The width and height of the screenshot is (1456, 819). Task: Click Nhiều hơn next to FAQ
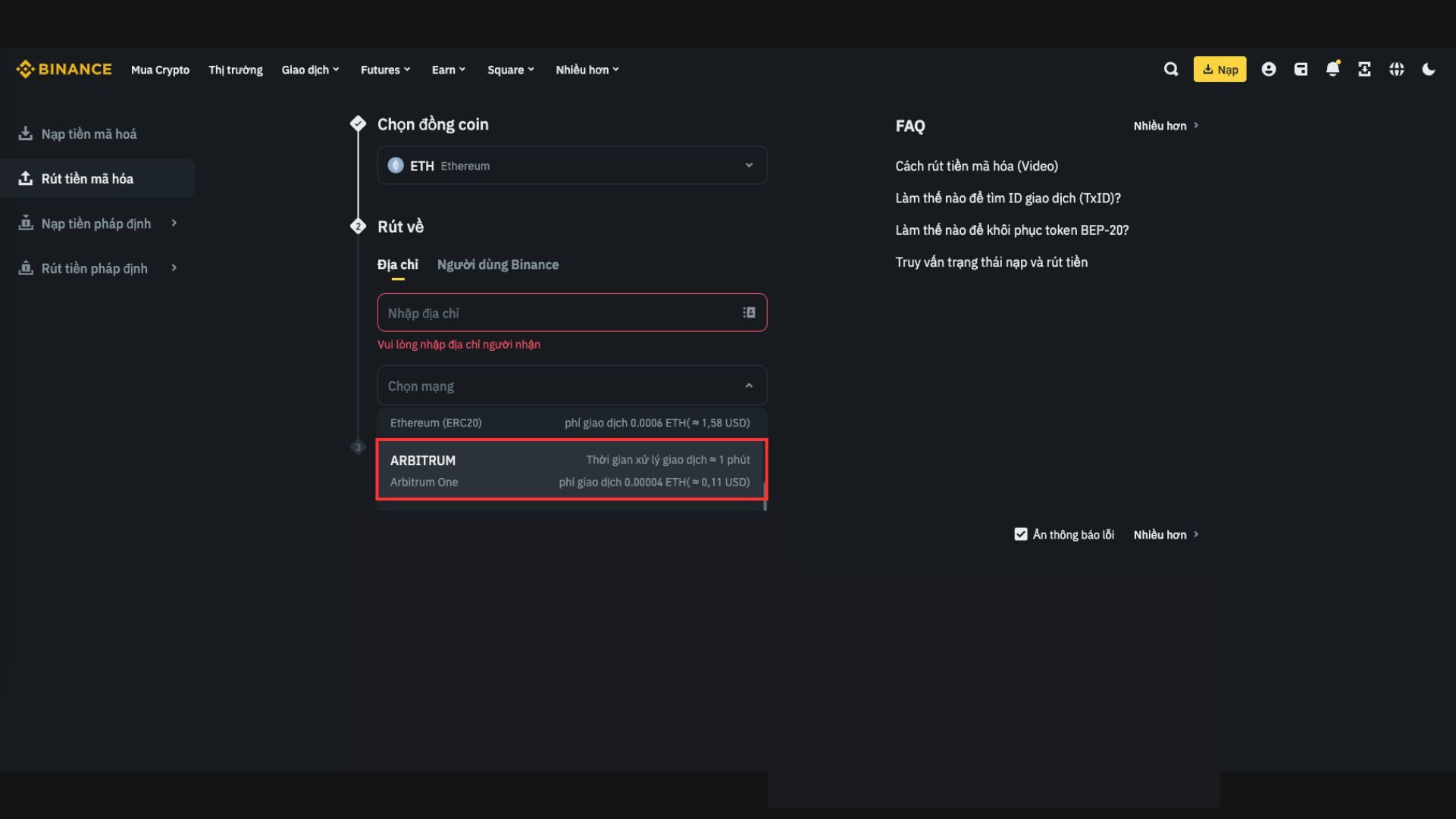1166,126
